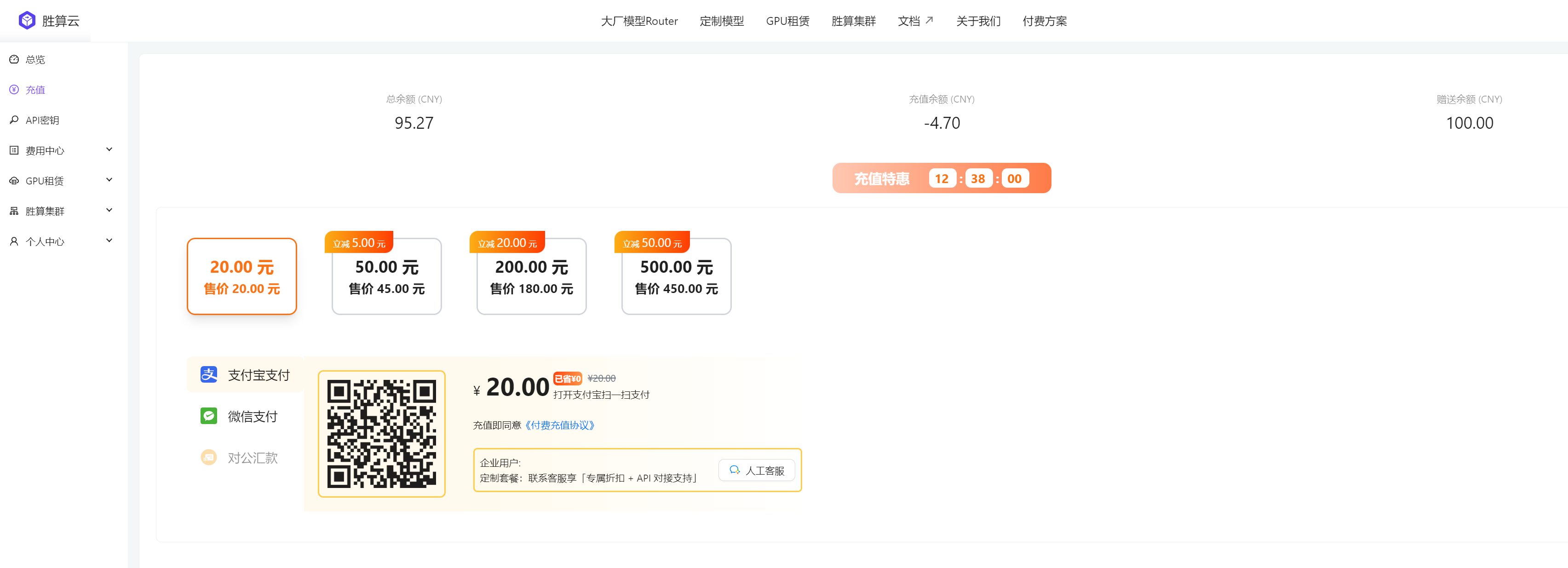Click the 已省¥0 savings badge

pos(567,378)
